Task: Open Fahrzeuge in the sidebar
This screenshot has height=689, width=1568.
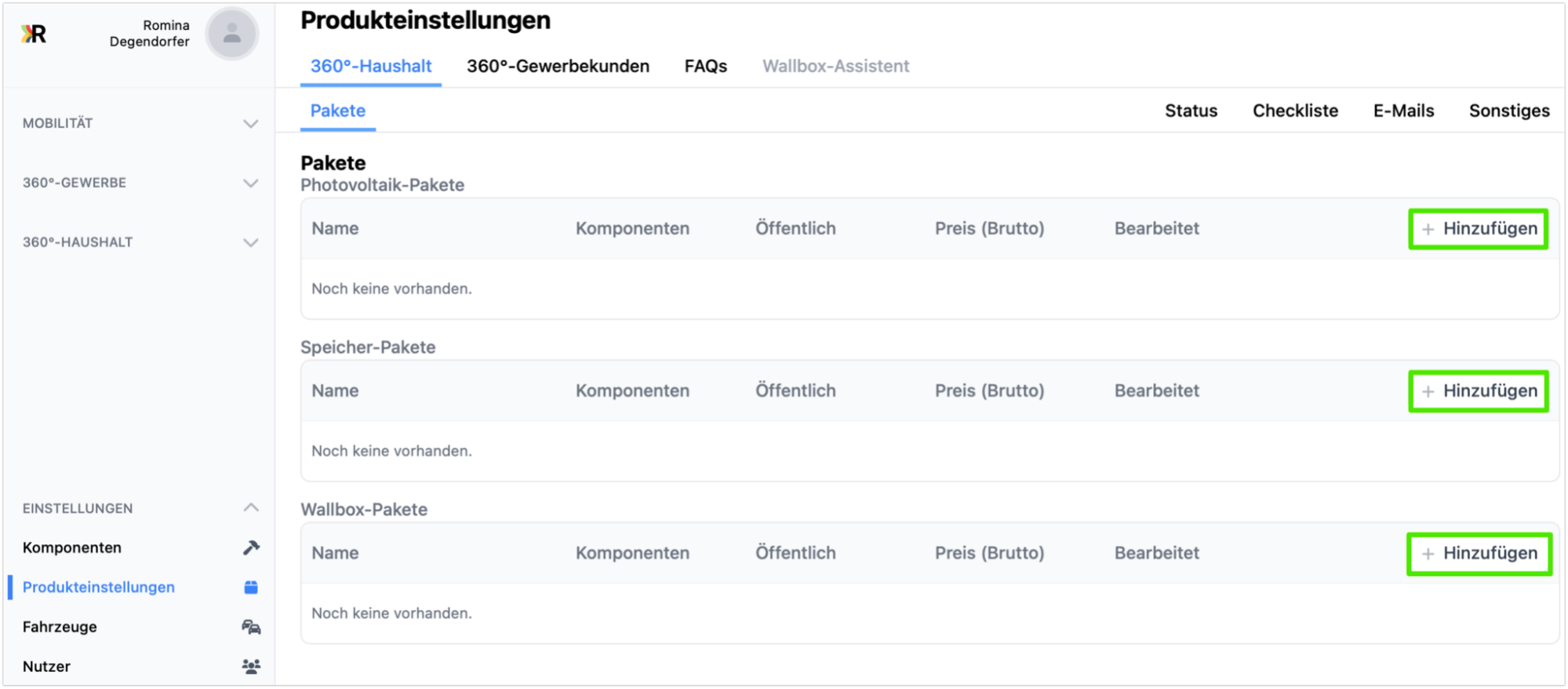Action: point(60,627)
